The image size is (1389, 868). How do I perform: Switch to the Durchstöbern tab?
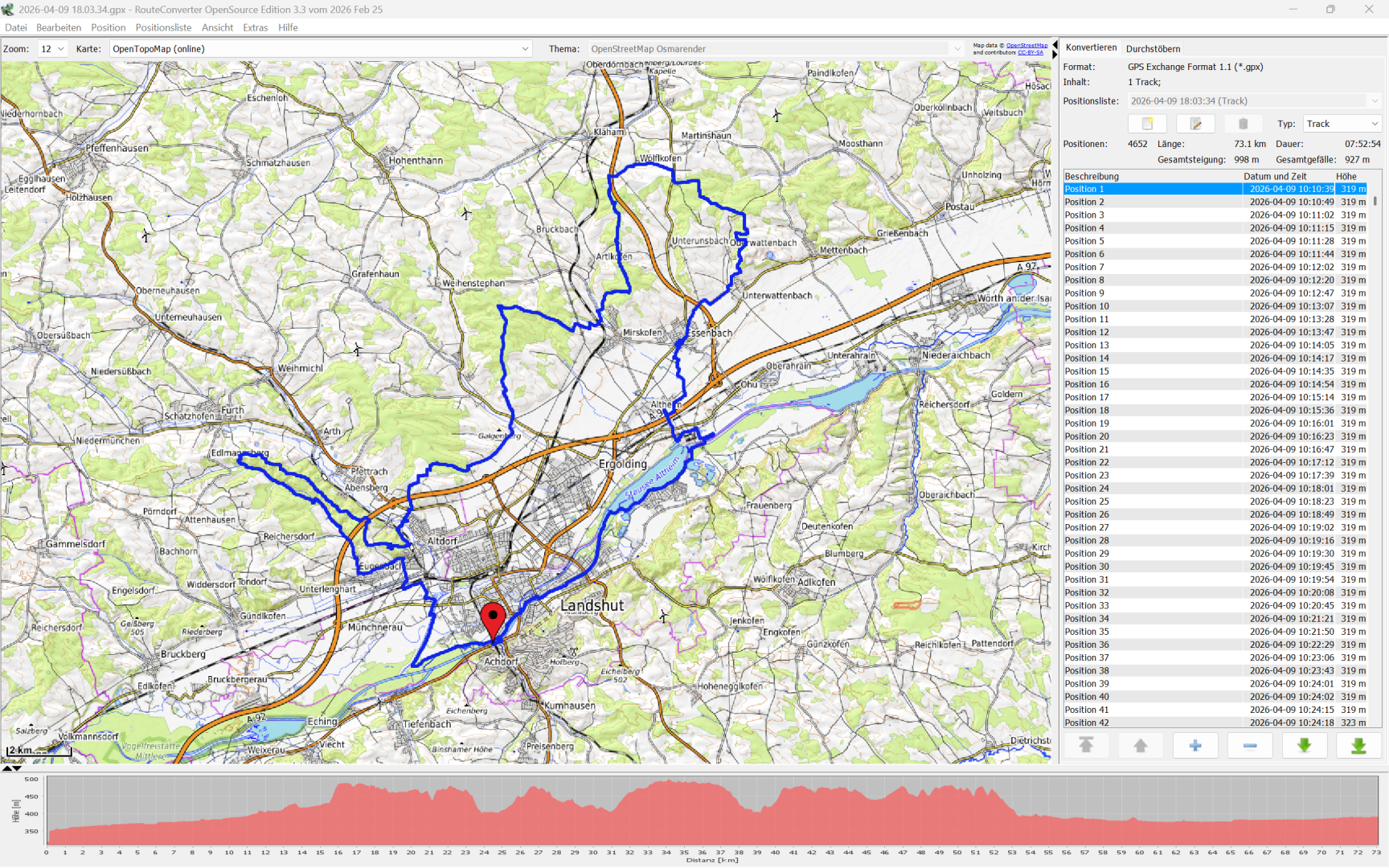pos(1153,49)
